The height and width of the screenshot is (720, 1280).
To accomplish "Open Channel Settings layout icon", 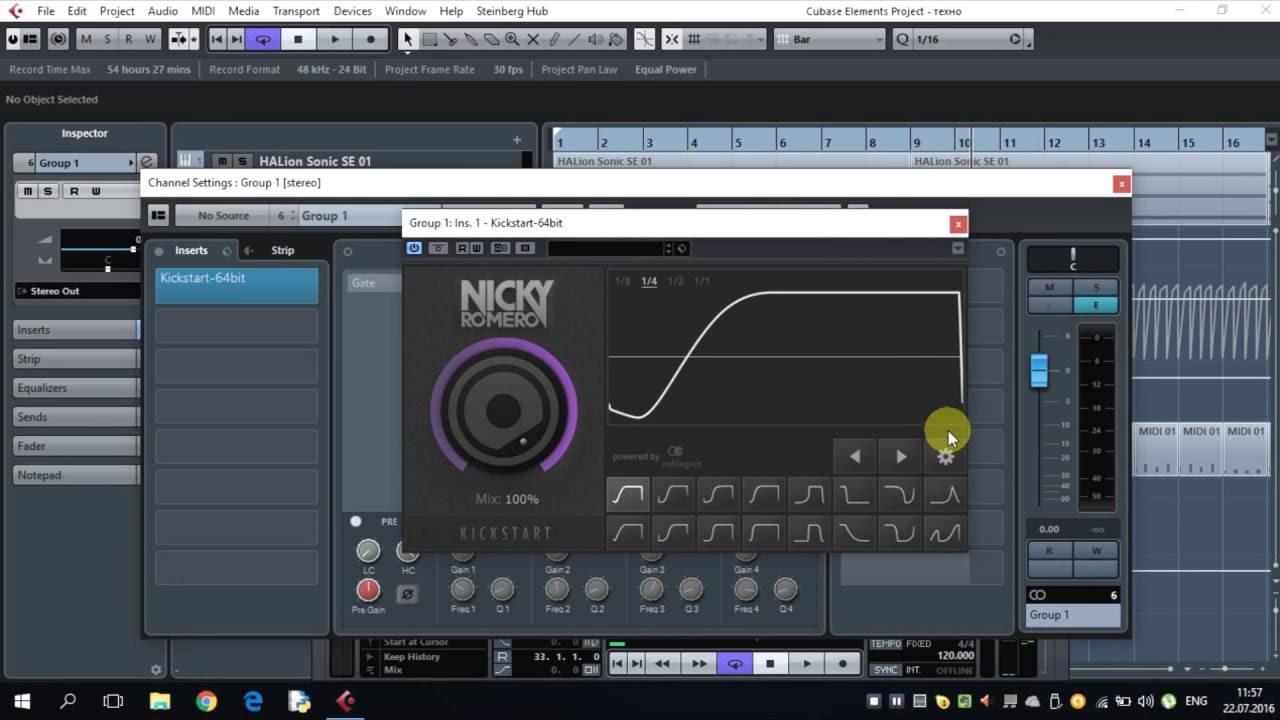I will (x=158, y=215).
